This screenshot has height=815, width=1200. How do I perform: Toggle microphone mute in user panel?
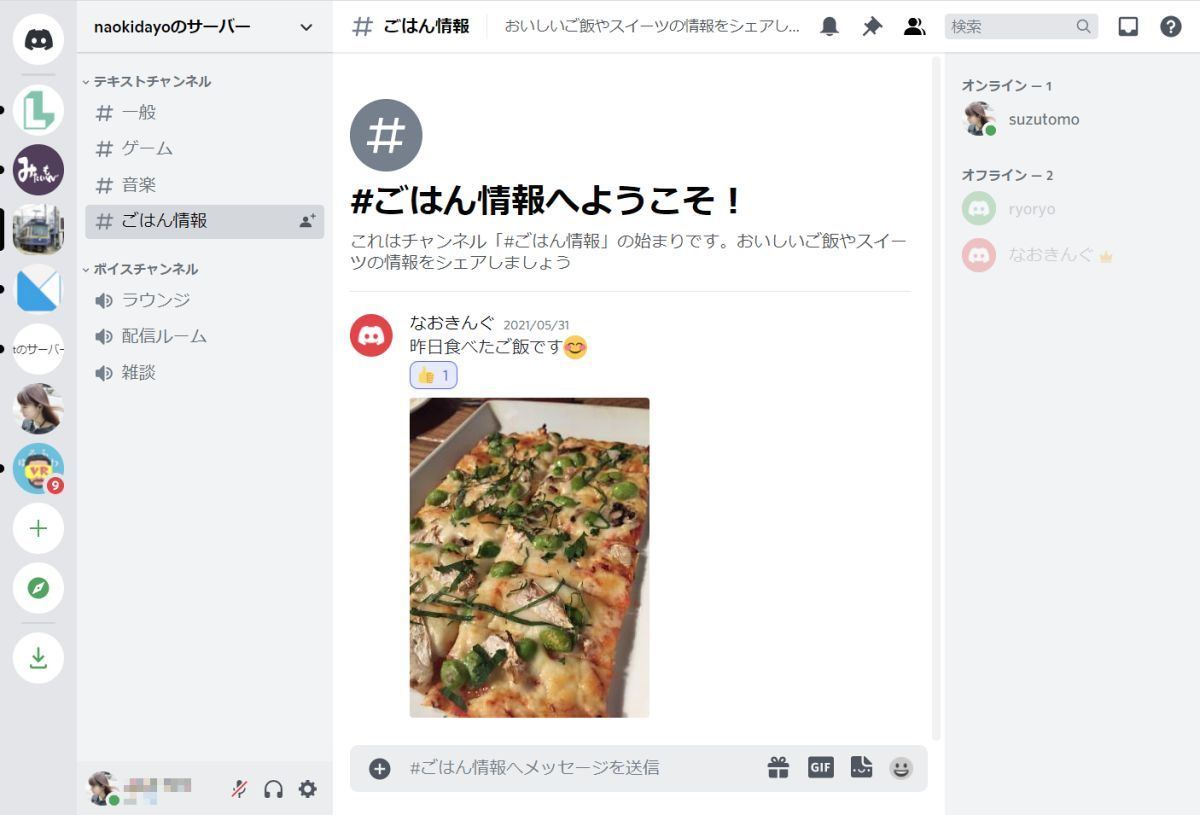(x=239, y=789)
